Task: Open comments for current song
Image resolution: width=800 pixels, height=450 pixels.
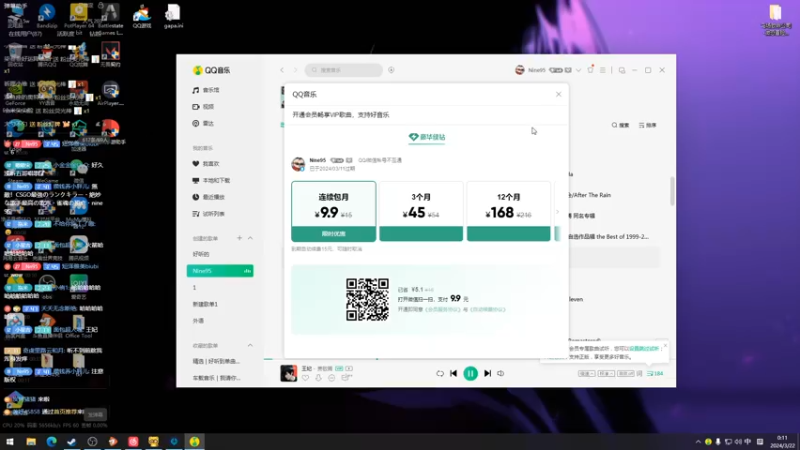Action: (346, 378)
